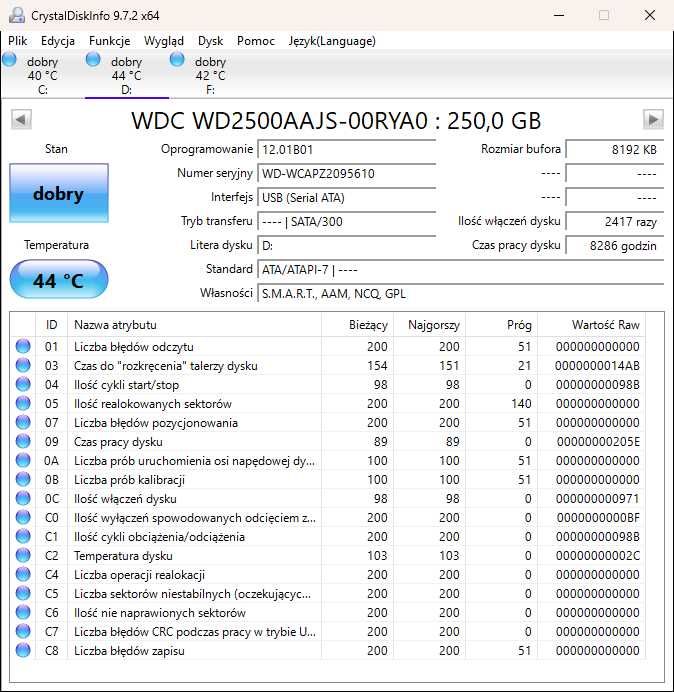The image size is (674, 692).
Task: Click the CrystalDiskInfo title bar app icon
Action: point(17,15)
